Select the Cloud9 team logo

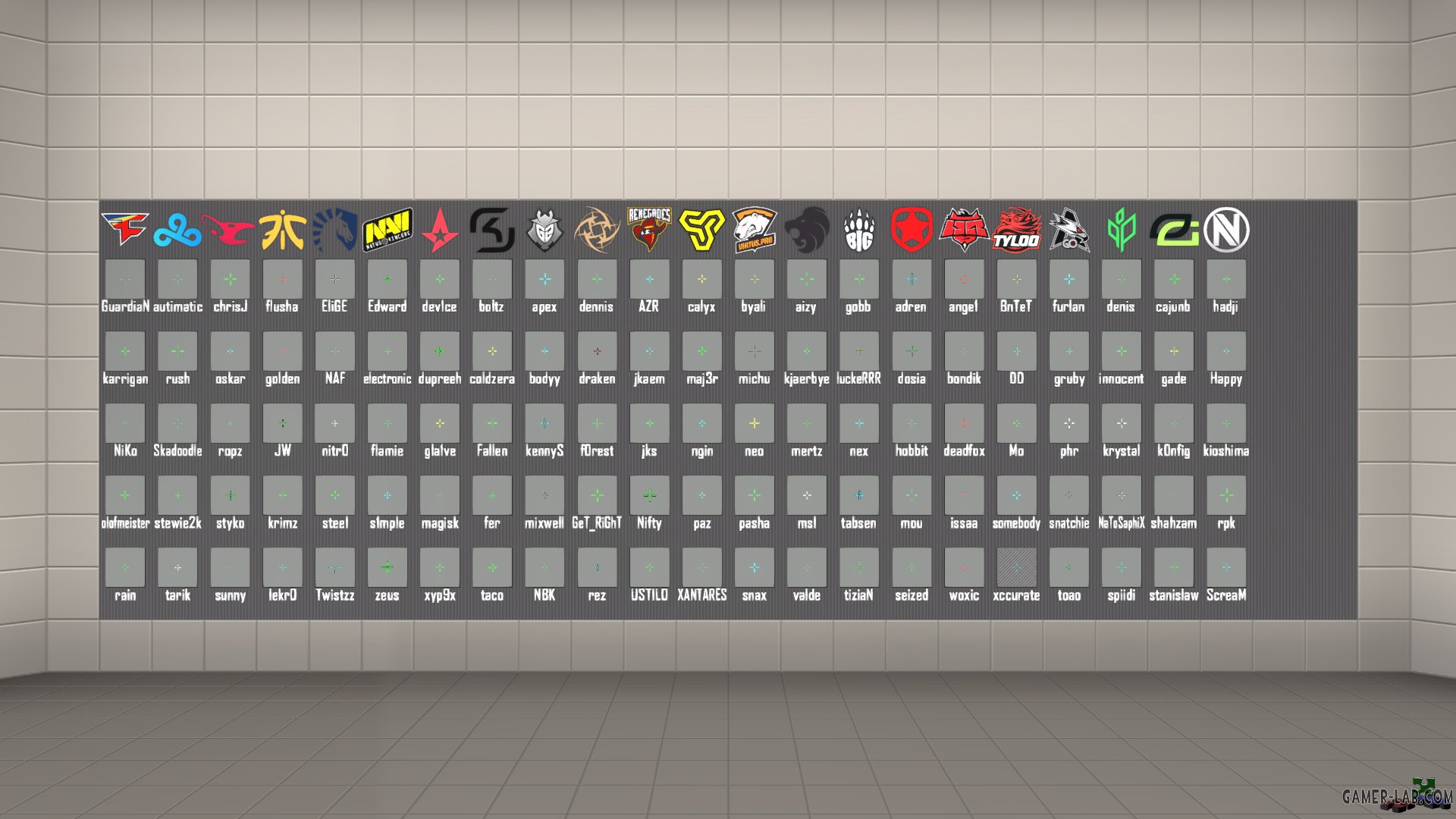coord(177,231)
